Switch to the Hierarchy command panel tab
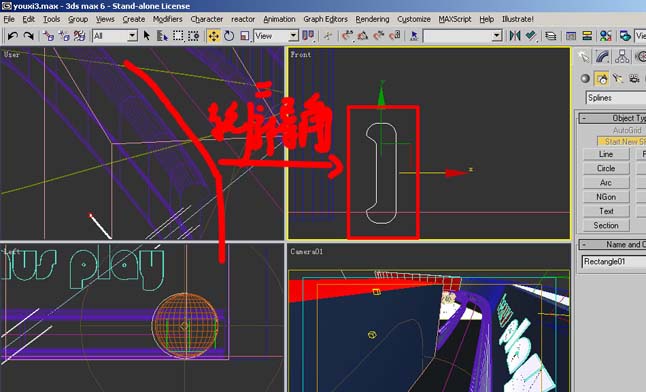646x392 pixels. (x=622, y=56)
